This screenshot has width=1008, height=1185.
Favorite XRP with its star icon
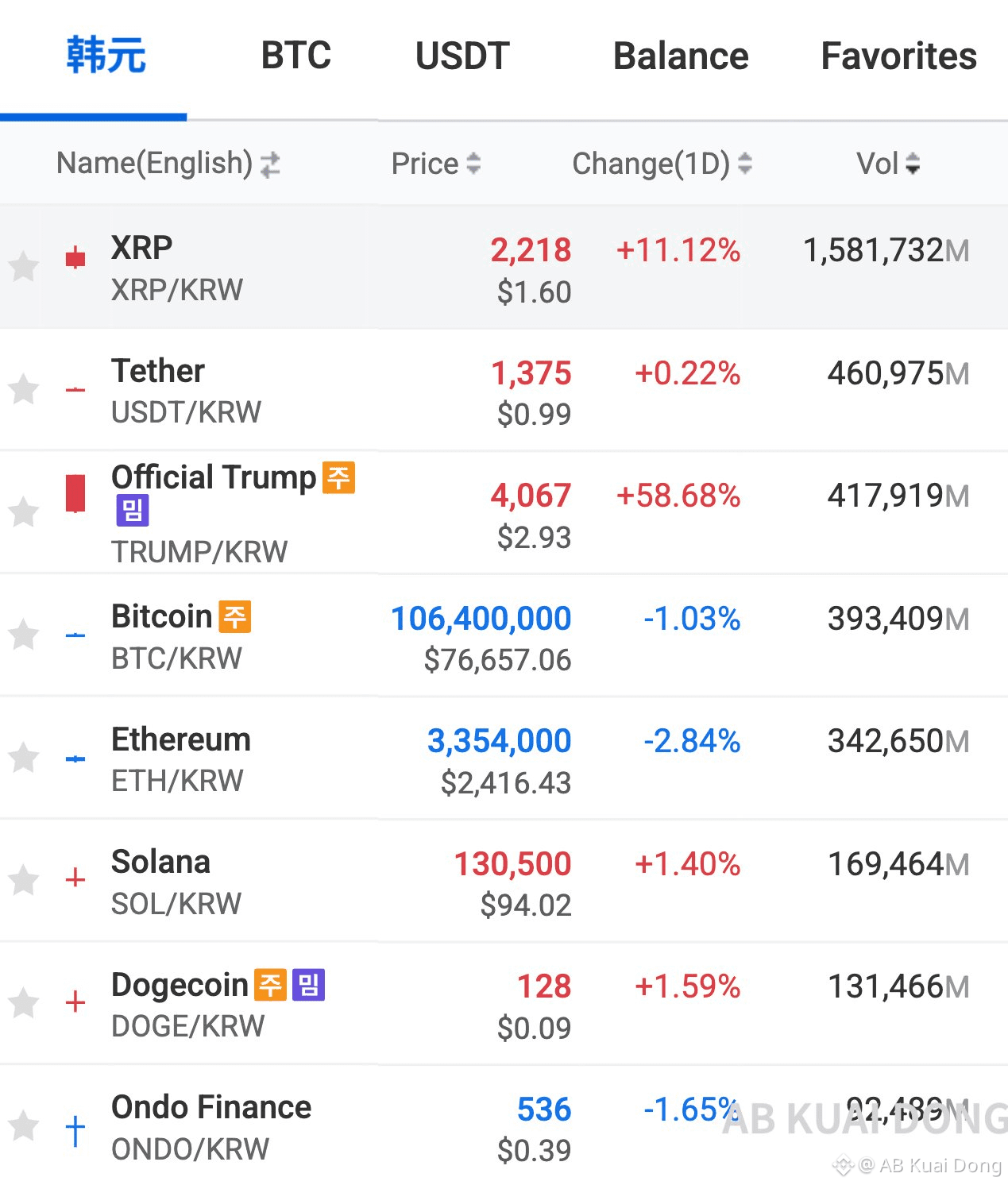pos(24,266)
